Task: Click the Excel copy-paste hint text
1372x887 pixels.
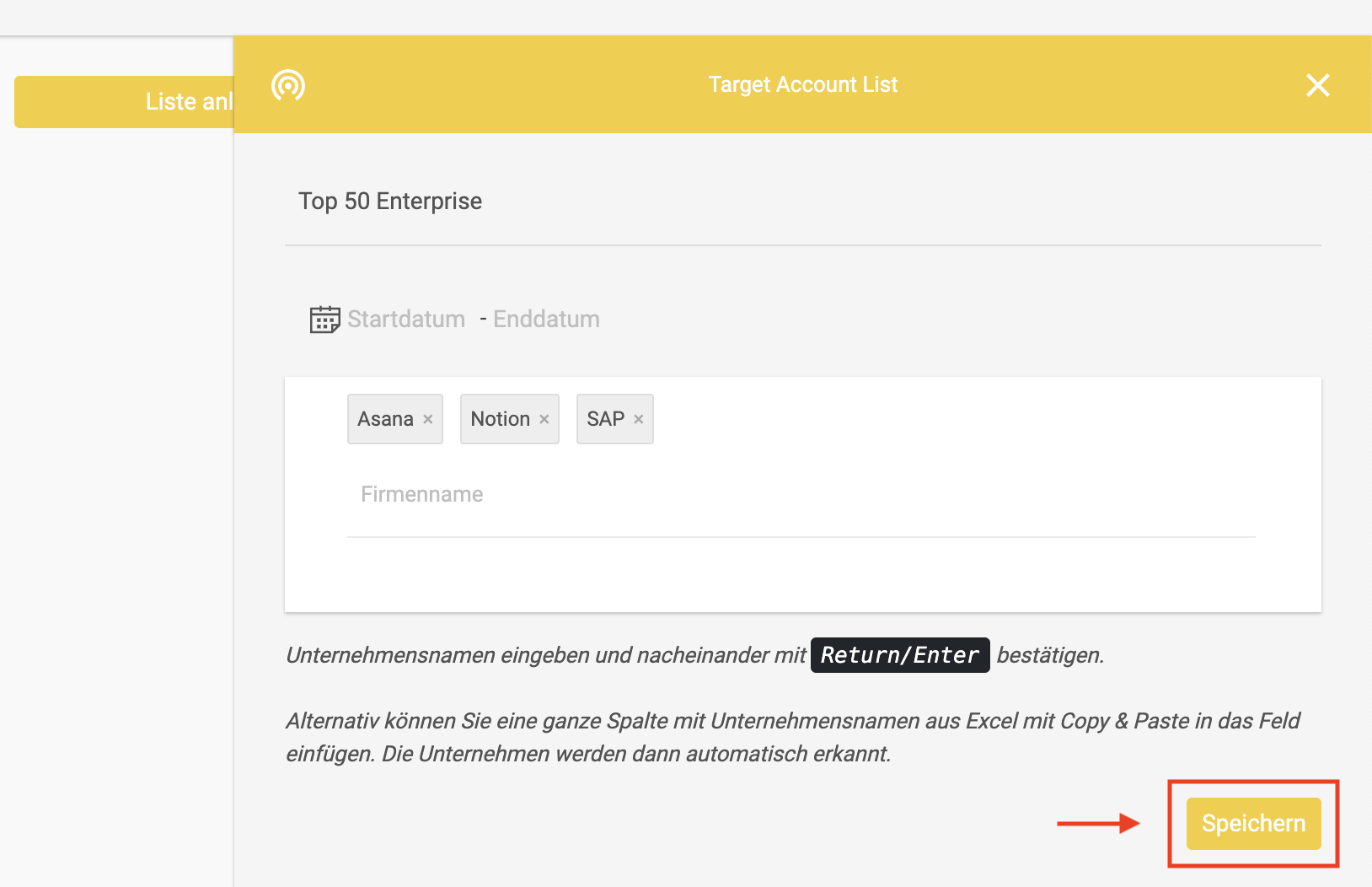Action: pyautogui.click(x=793, y=738)
